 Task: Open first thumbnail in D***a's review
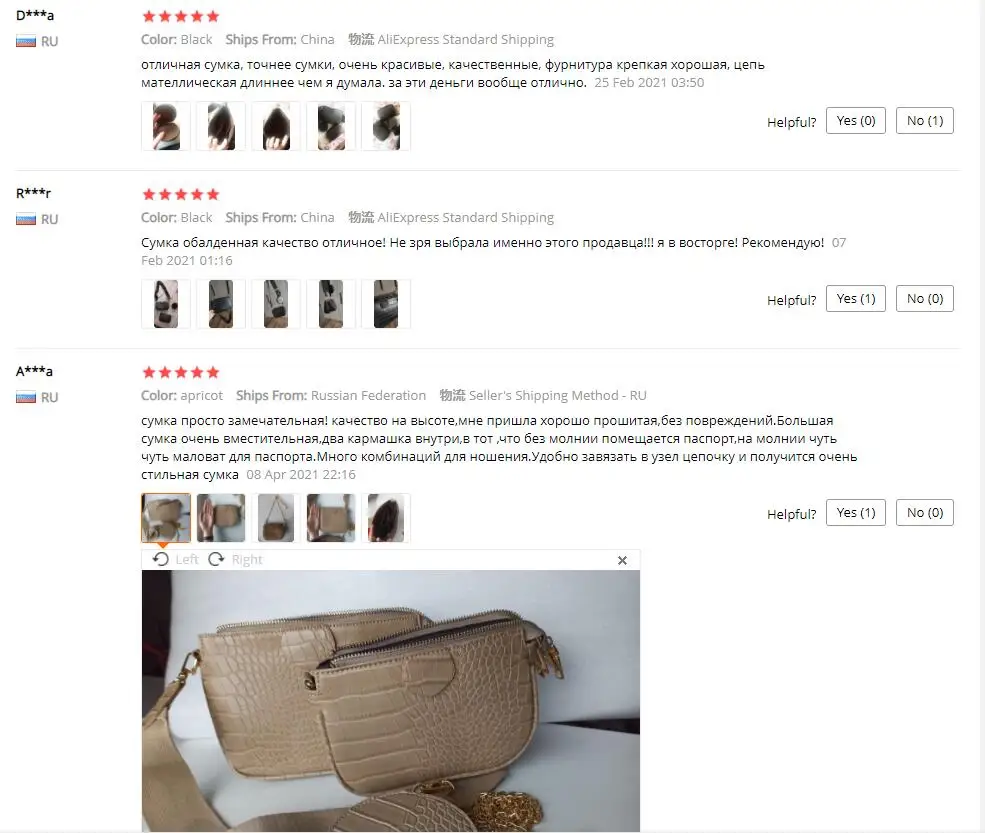166,126
